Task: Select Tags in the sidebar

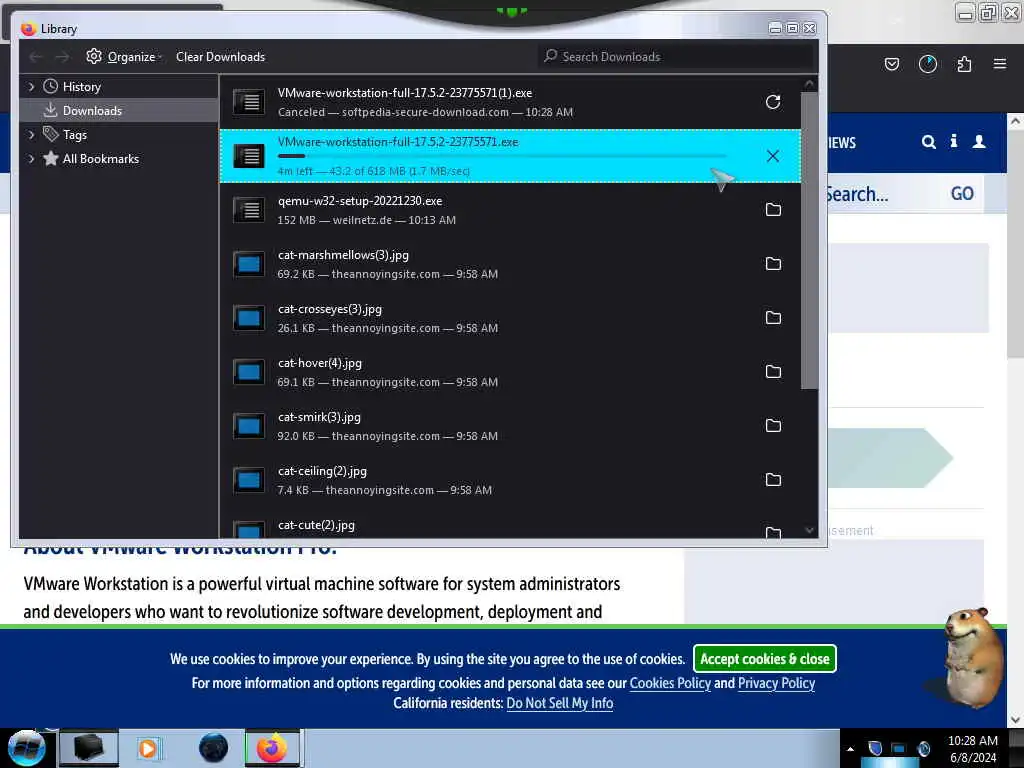Action: pos(74,135)
